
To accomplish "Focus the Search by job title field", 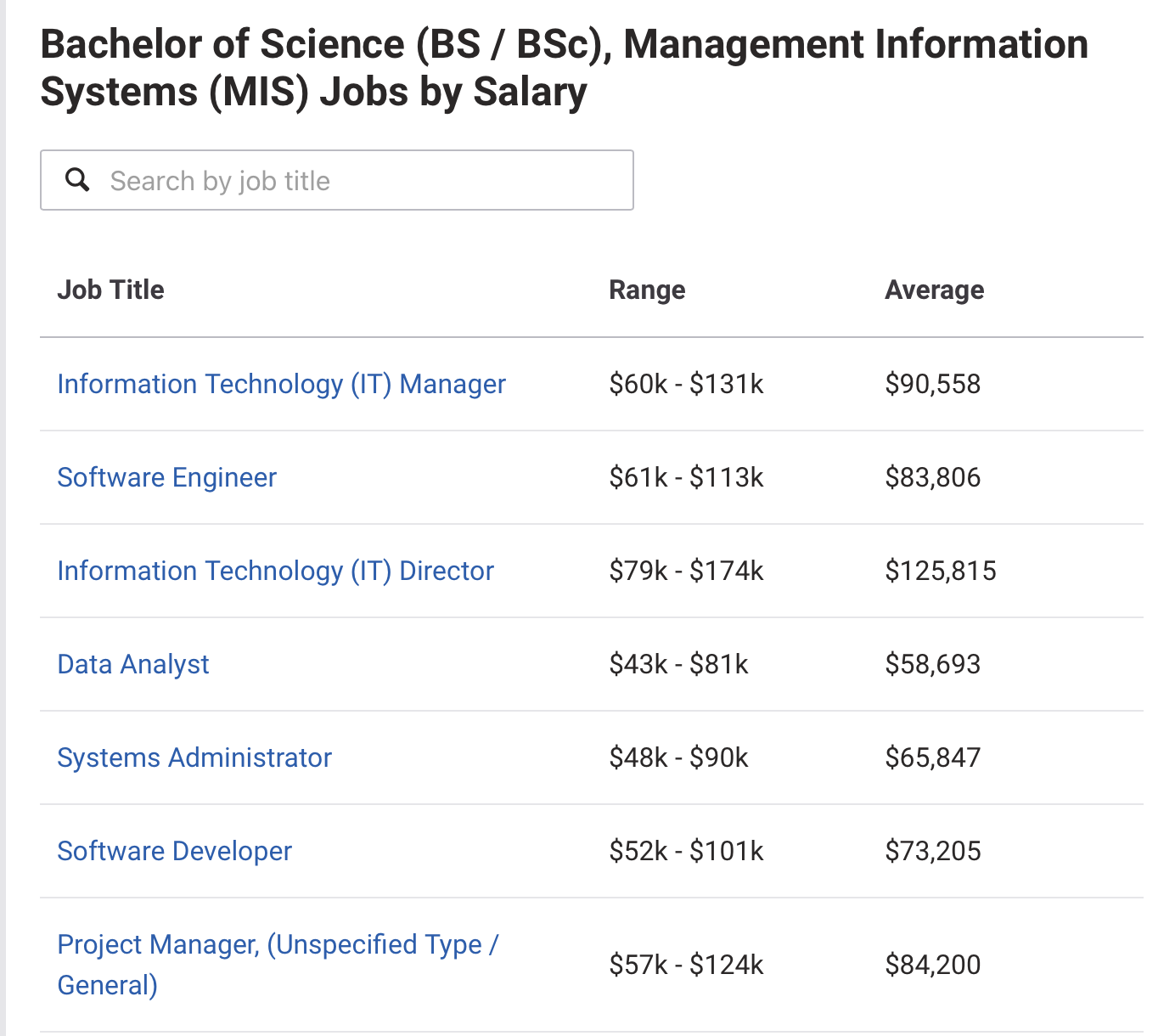I will [x=337, y=180].
